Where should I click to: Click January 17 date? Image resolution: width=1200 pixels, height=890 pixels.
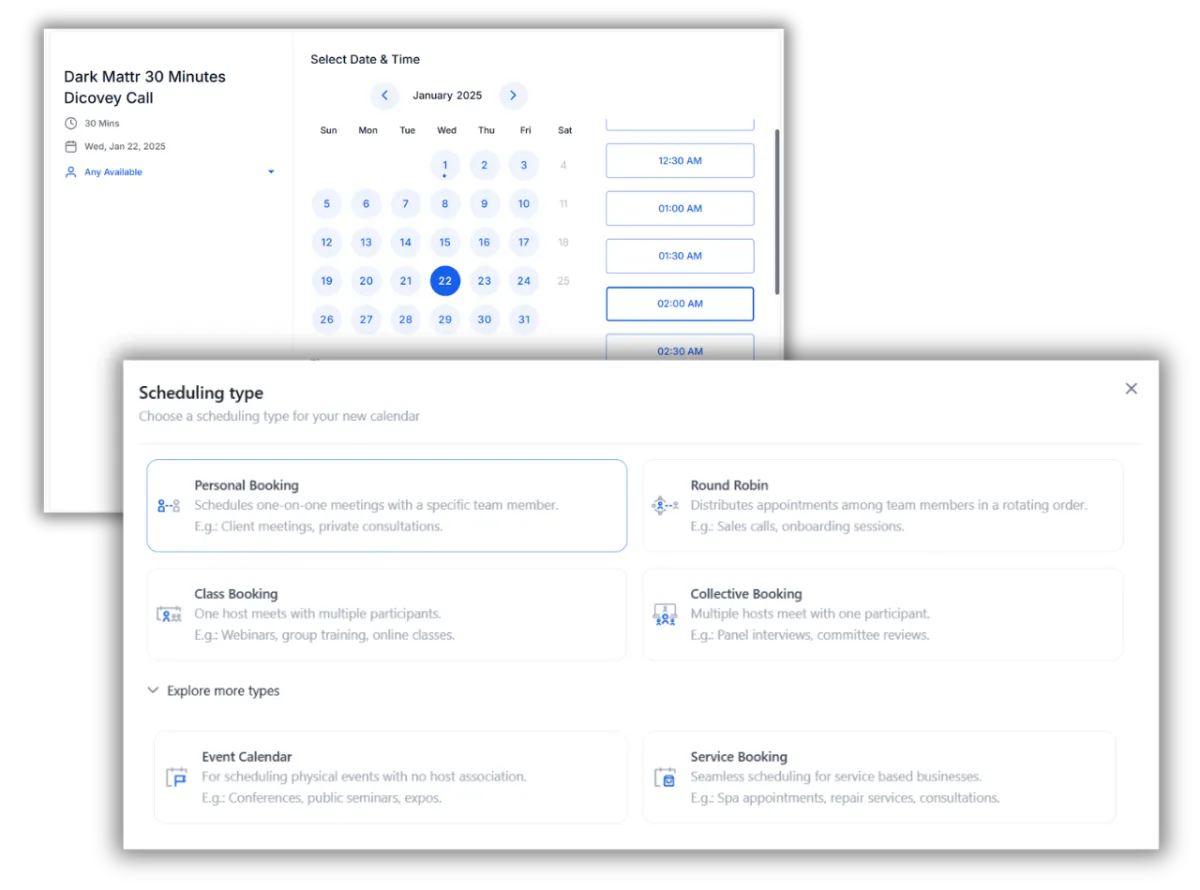click(524, 242)
